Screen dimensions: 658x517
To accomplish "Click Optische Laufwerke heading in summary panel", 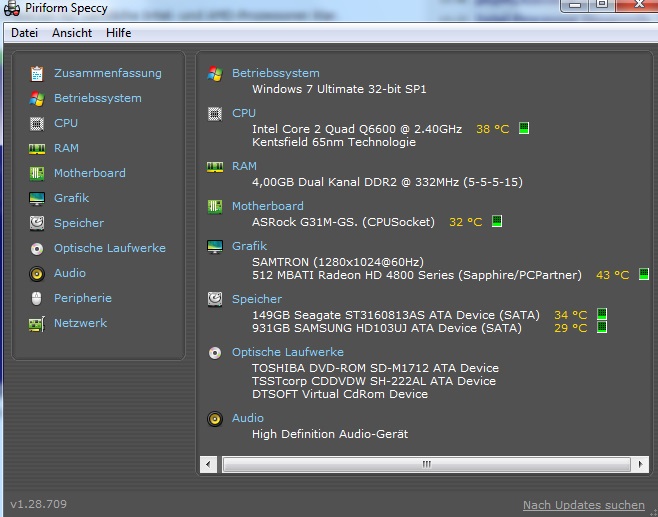I will (288, 352).
